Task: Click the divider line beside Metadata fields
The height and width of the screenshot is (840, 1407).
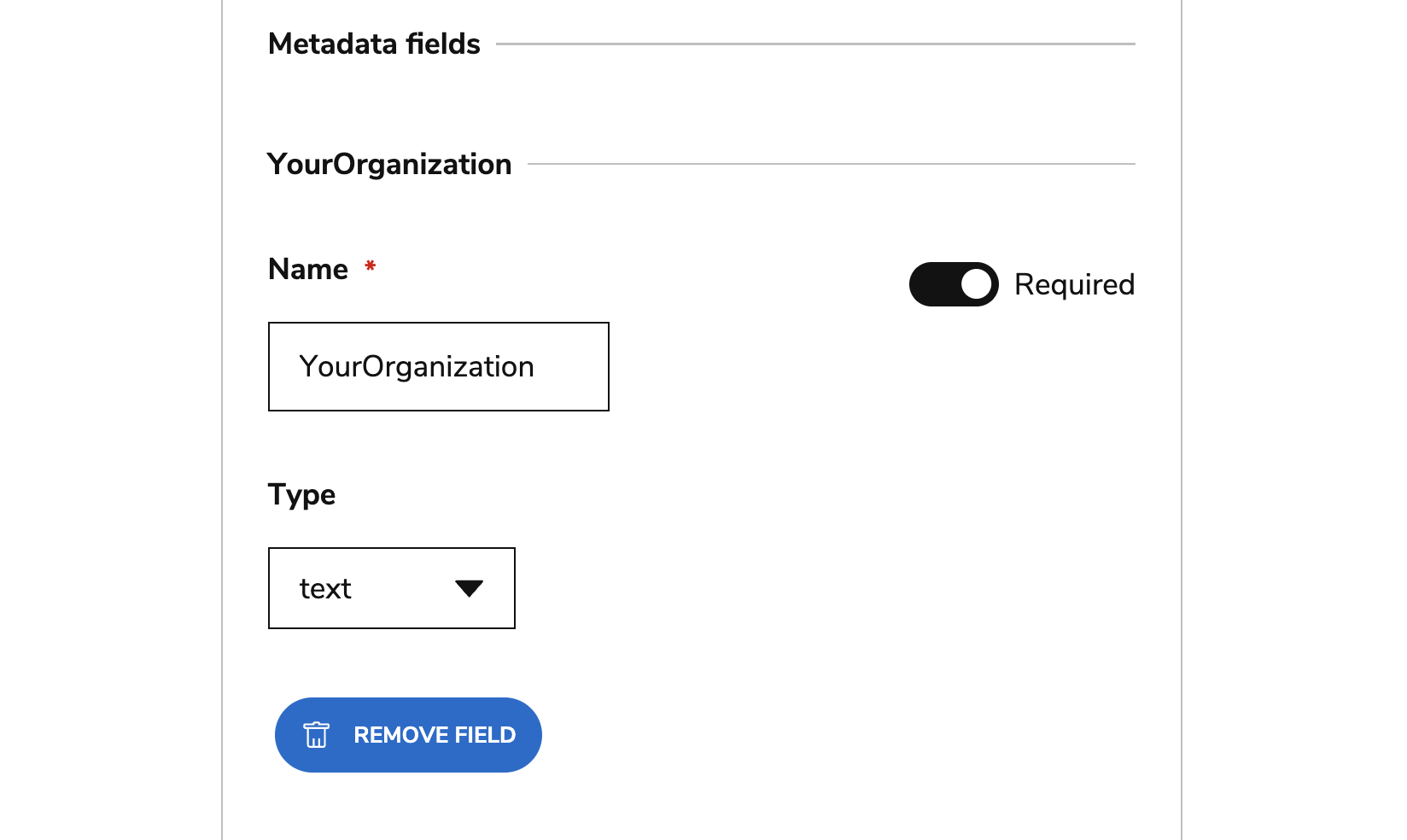Action: point(815,44)
